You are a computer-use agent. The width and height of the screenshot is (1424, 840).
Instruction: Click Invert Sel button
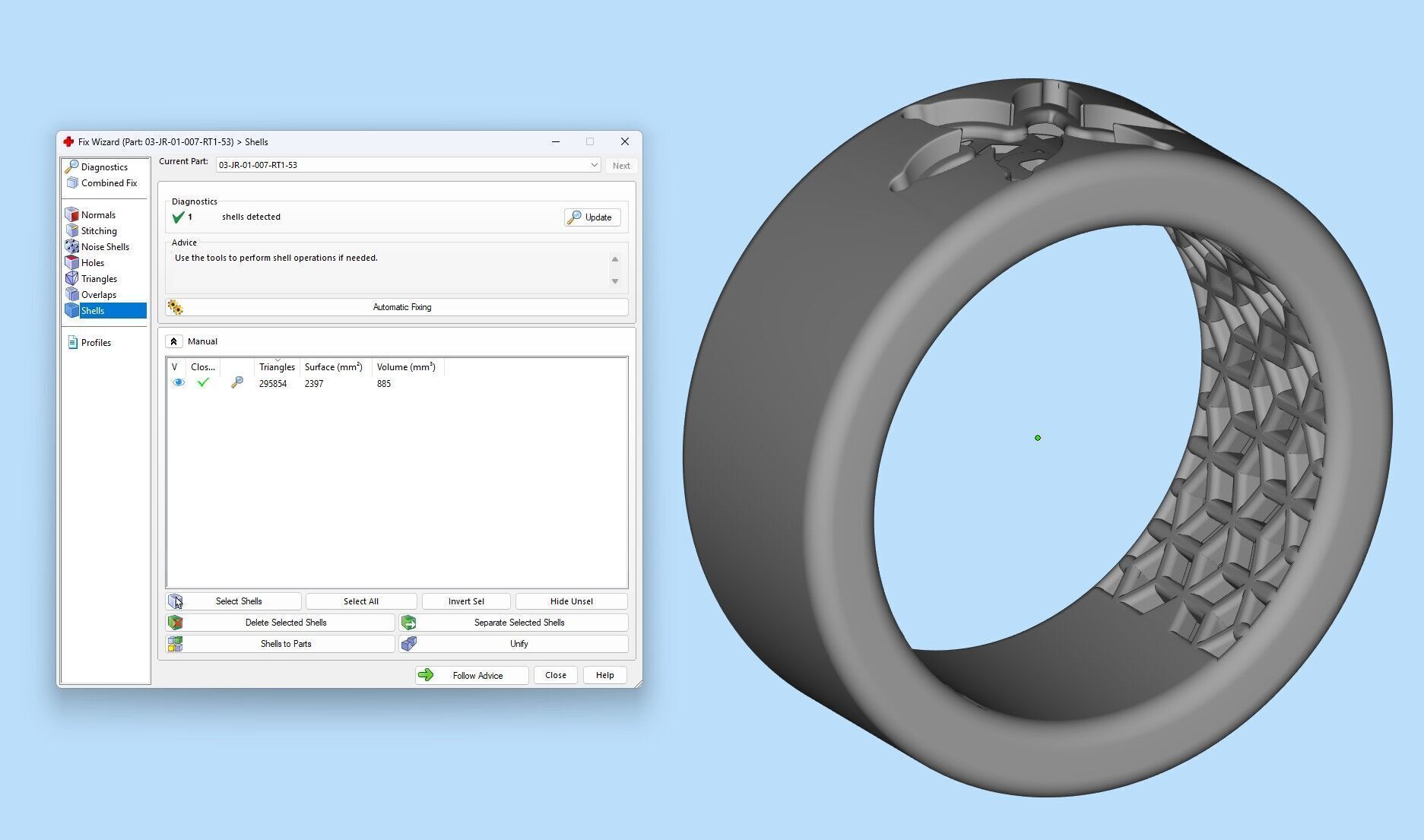point(466,601)
